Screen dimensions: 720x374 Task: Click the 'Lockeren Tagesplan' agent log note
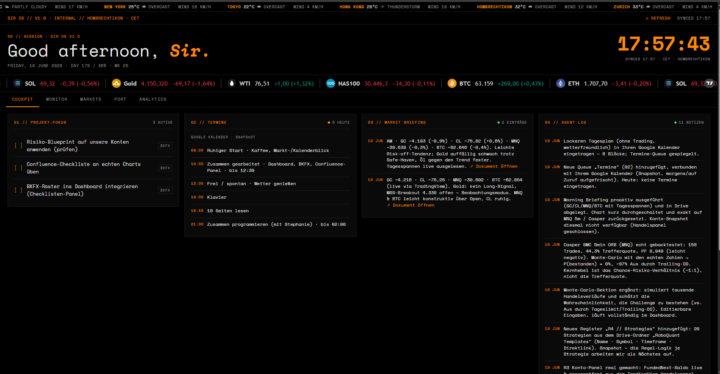click(x=624, y=147)
